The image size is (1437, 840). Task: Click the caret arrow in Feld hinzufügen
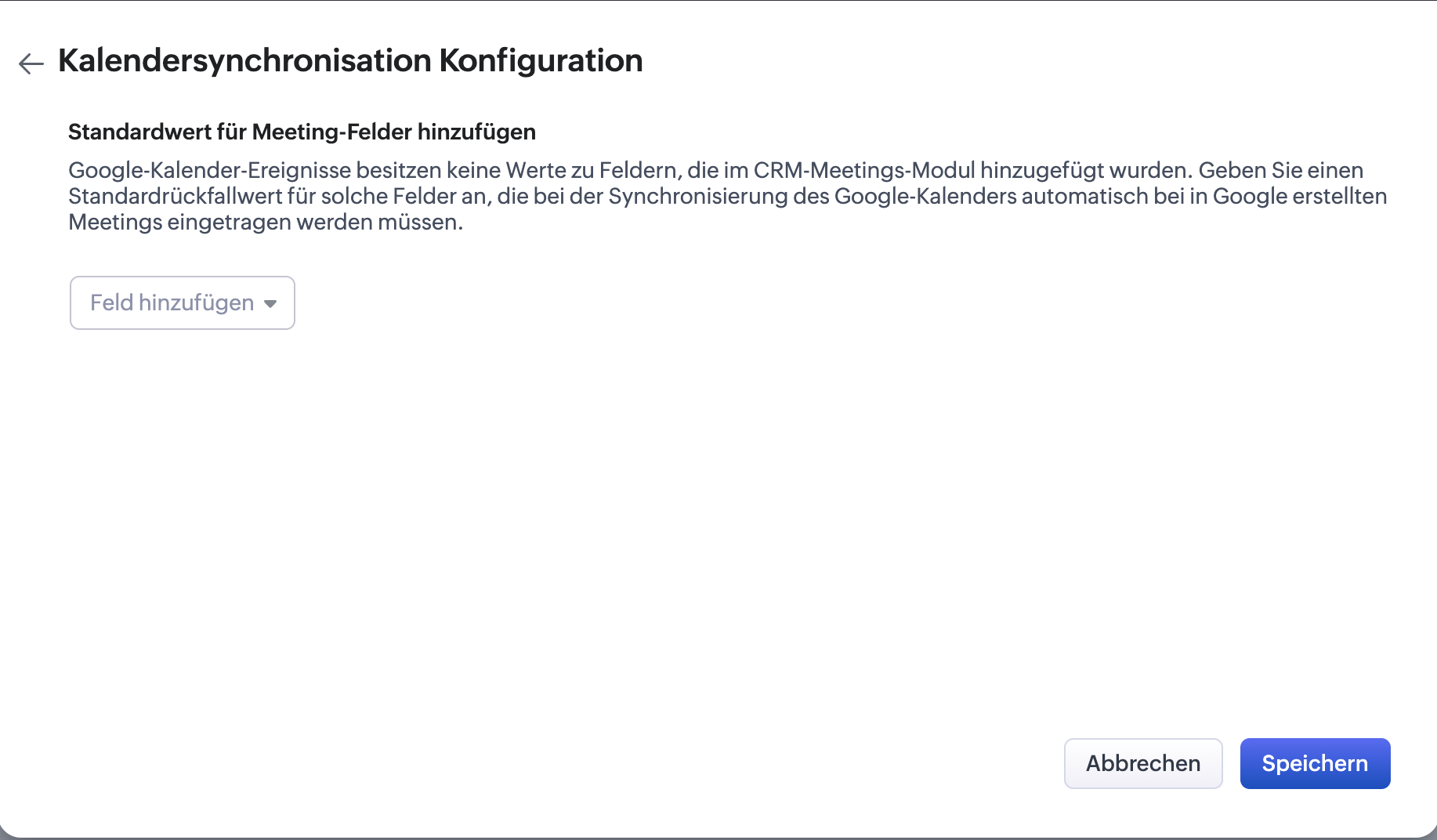point(270,304)
